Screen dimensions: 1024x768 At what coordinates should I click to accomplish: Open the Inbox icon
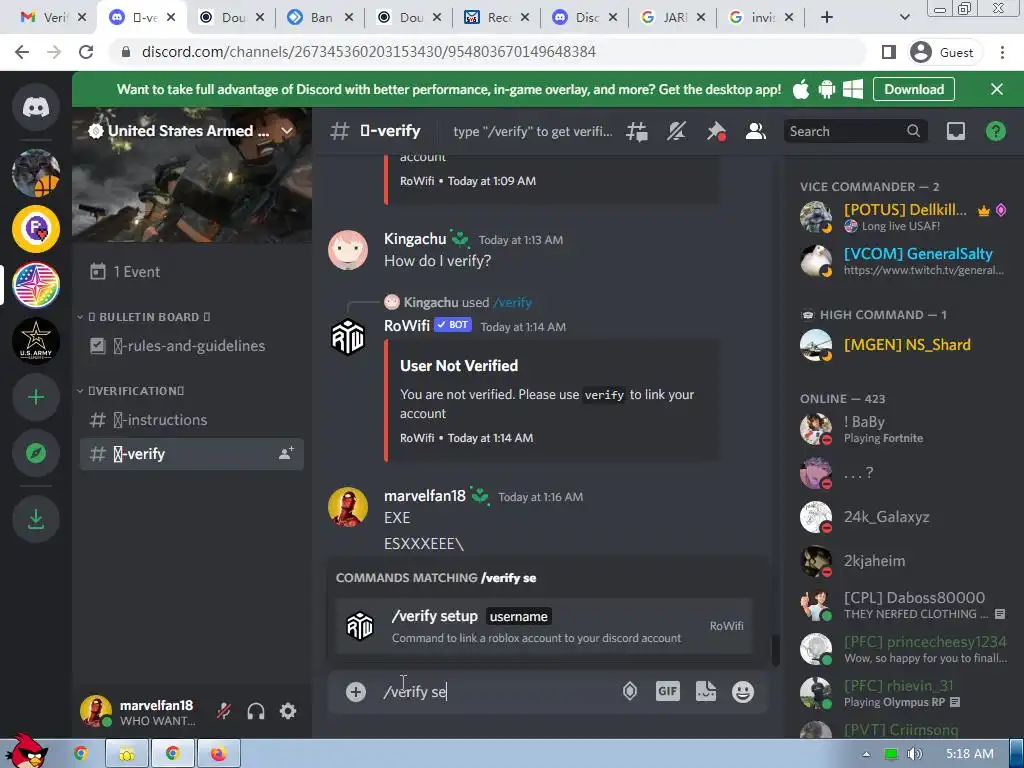point(955,131)
